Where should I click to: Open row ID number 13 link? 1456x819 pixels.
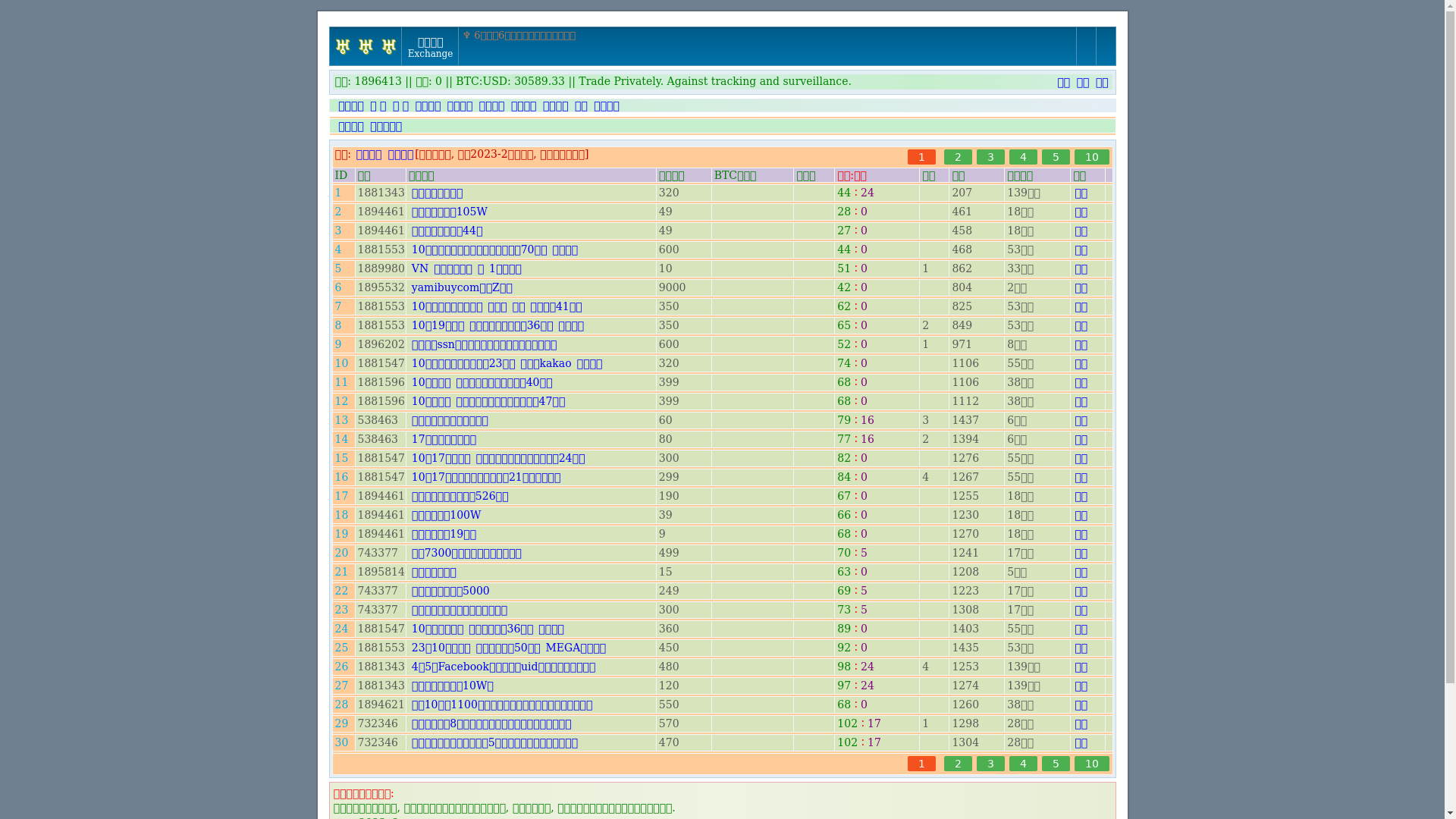point(341,420)
